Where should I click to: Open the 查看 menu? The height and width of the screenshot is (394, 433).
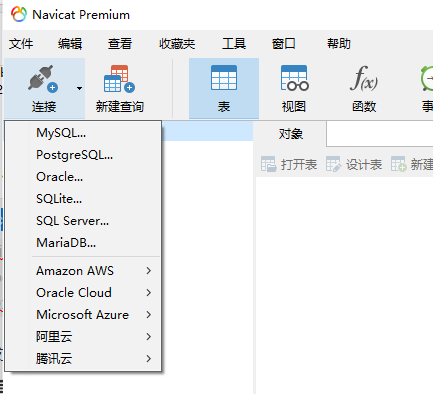pos(120,44)
